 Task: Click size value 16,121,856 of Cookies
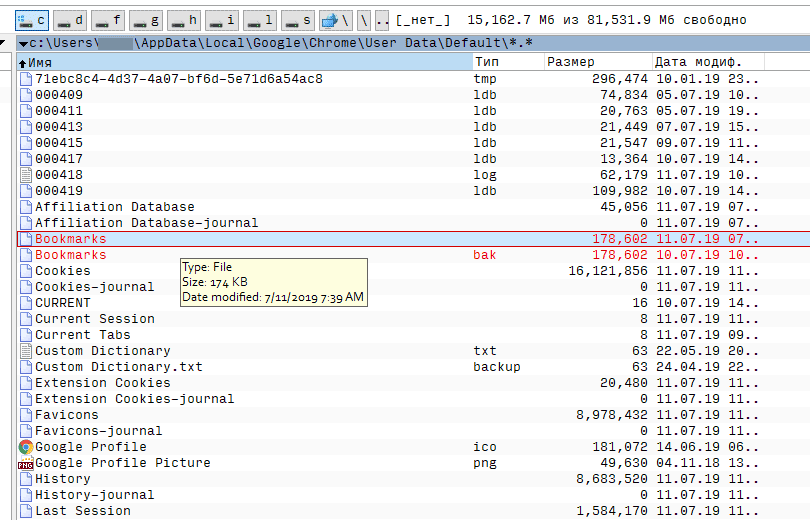click(x=608, y=271)
